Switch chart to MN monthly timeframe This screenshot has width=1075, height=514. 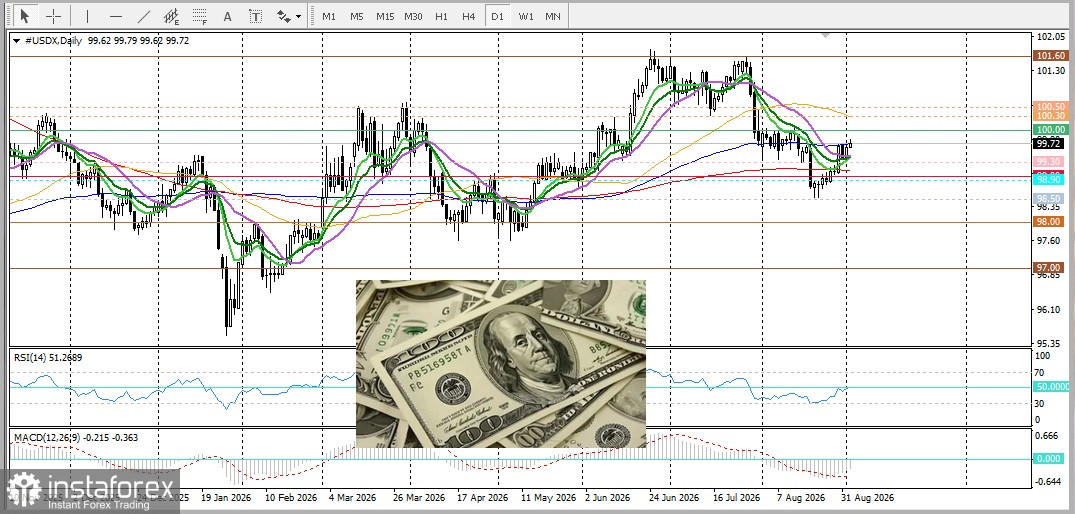point(553,16)
